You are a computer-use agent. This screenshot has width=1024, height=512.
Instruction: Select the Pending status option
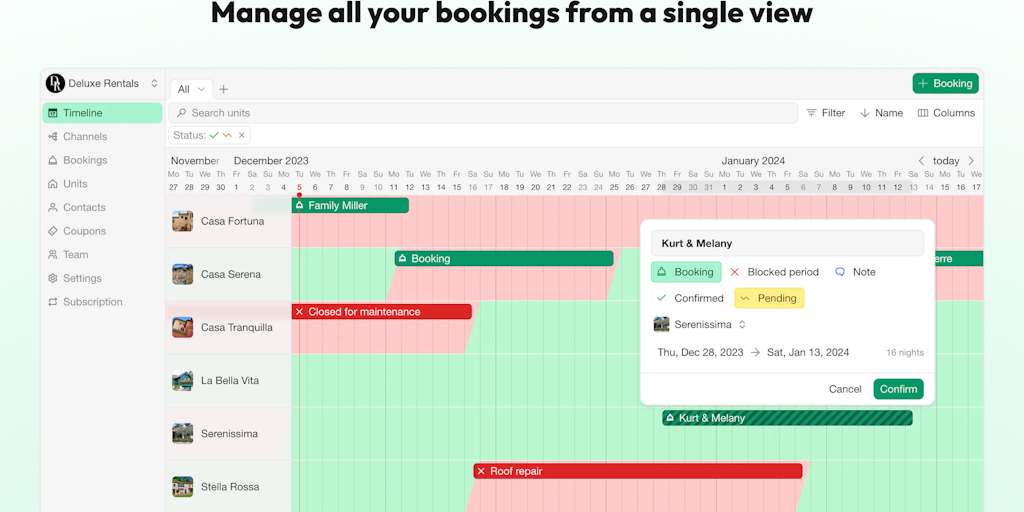tap(768, 298)
